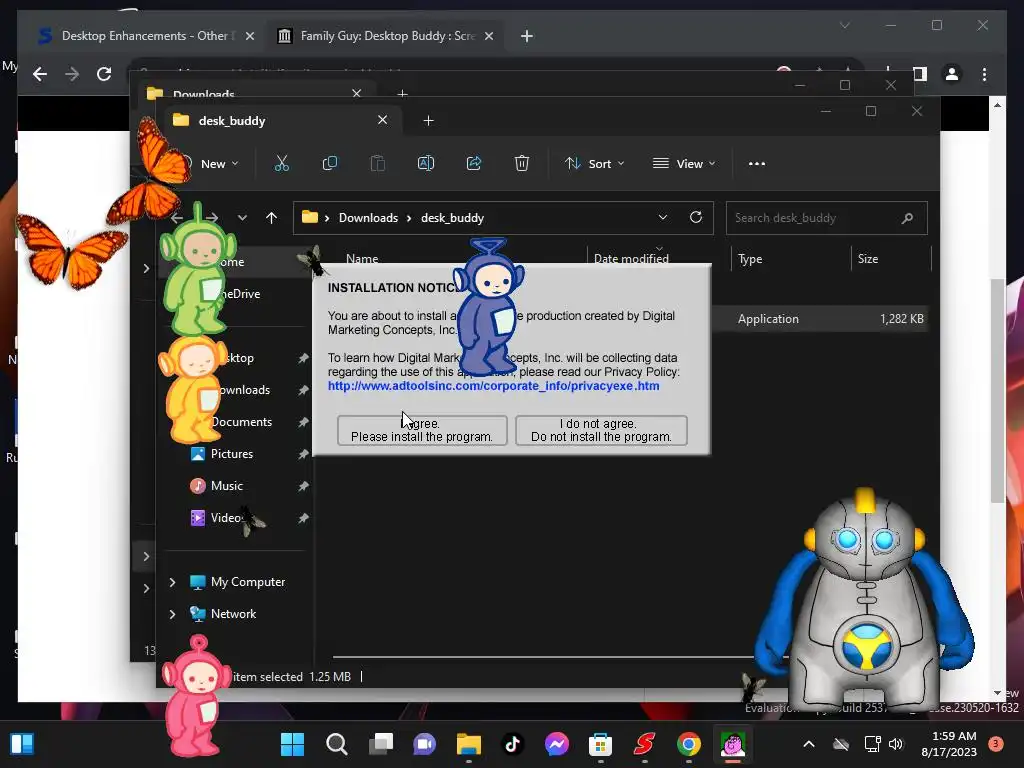Reload the Chrome page
Viewport: 1024px width, 768px height.
tap(104, 74)
